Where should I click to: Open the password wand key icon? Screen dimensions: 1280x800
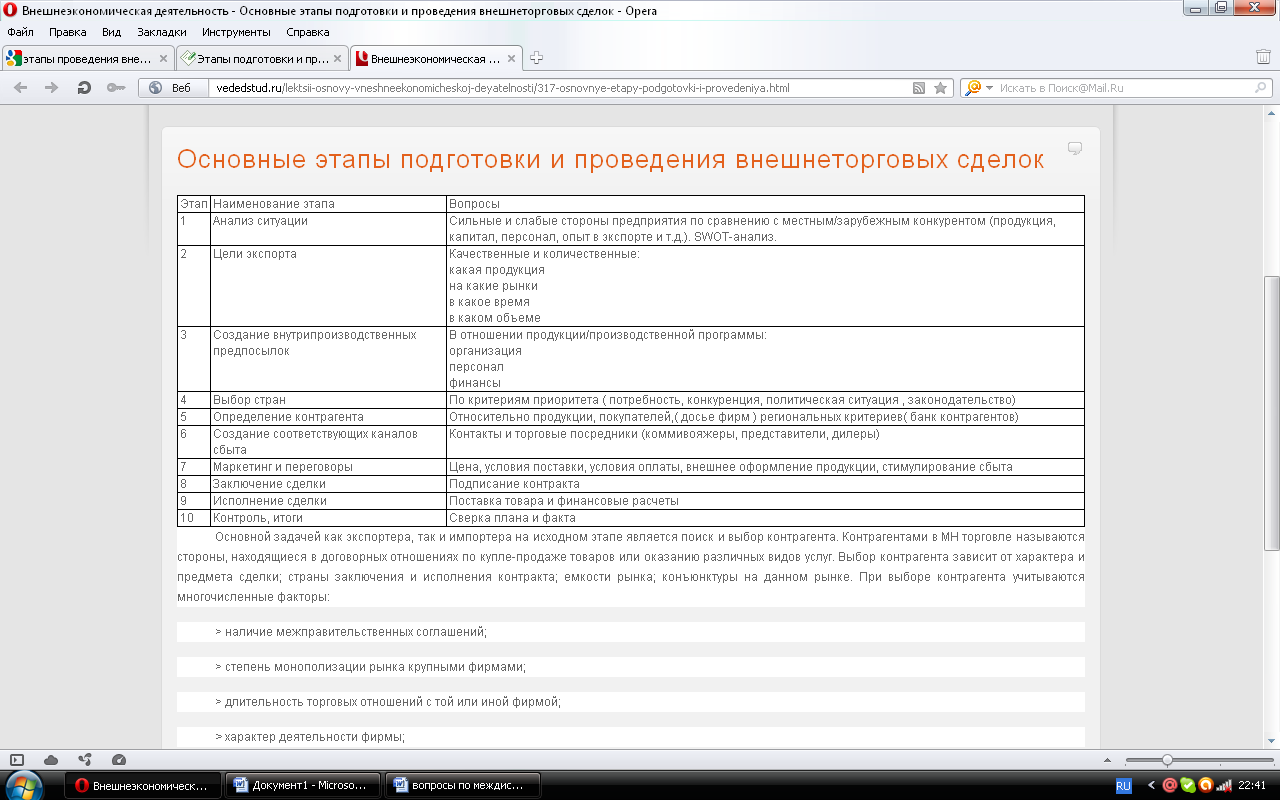(116, 88)
